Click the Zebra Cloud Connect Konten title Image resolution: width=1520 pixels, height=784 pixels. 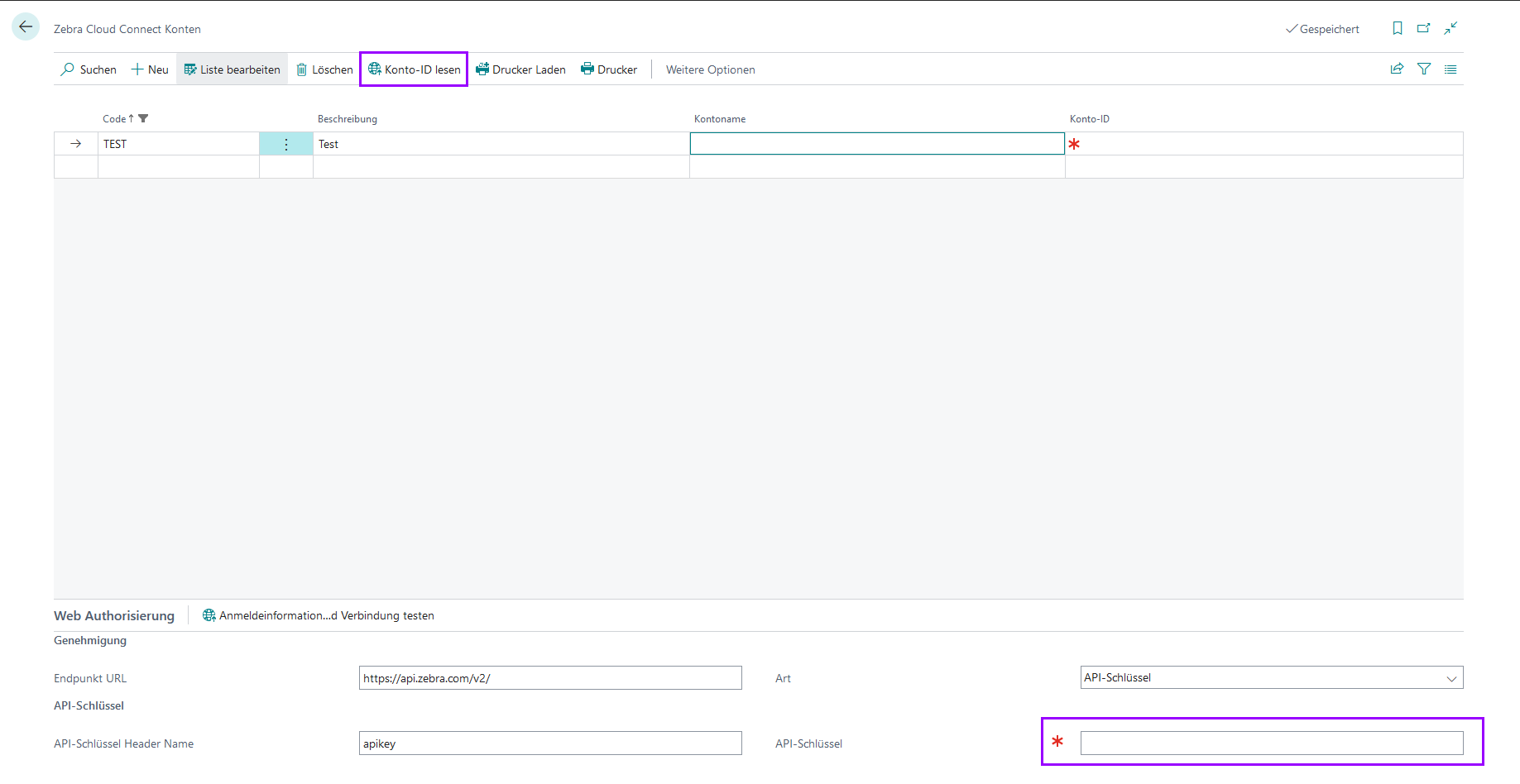coord(127,29)
